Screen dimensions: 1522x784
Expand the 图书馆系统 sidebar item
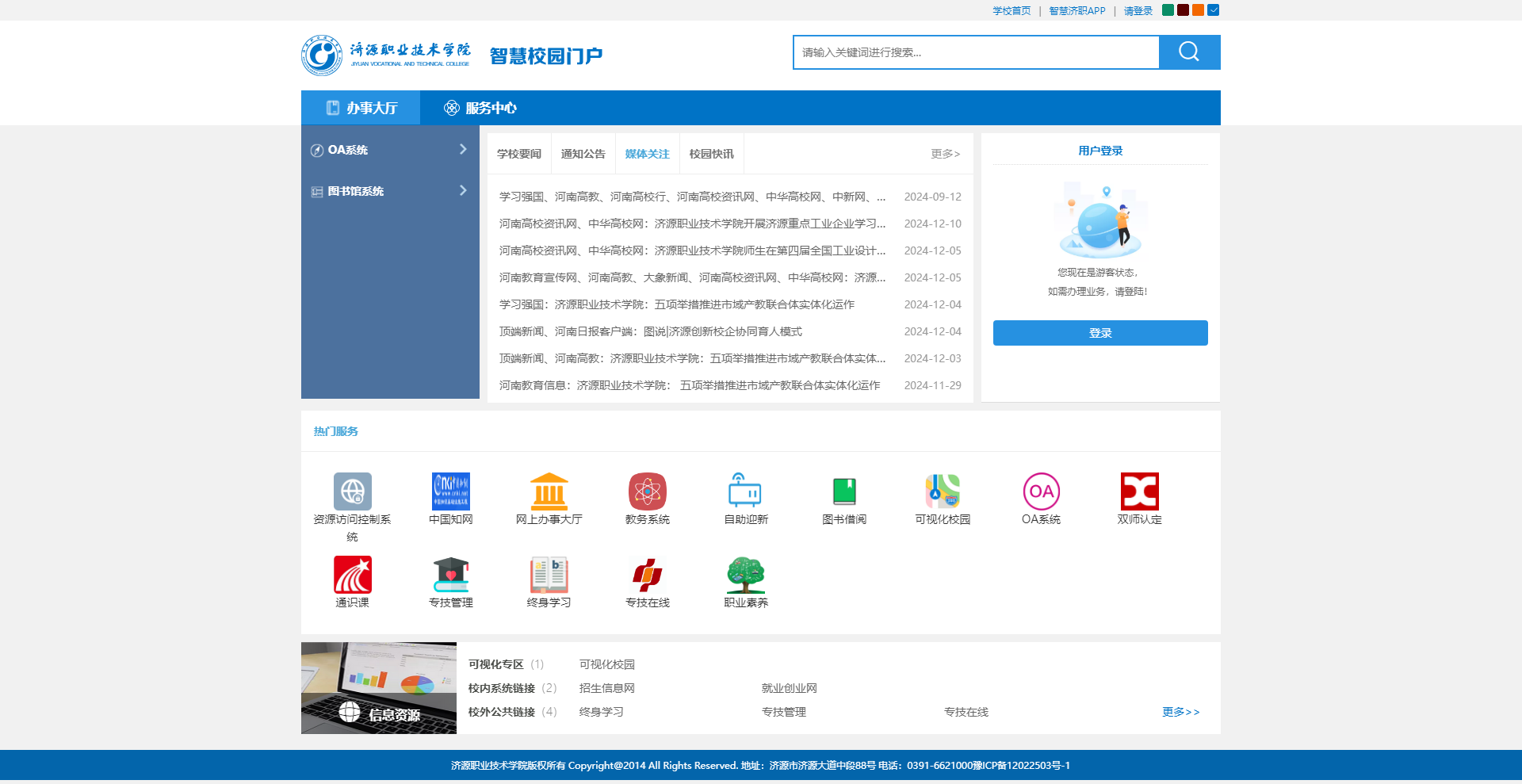click(390, 191)
